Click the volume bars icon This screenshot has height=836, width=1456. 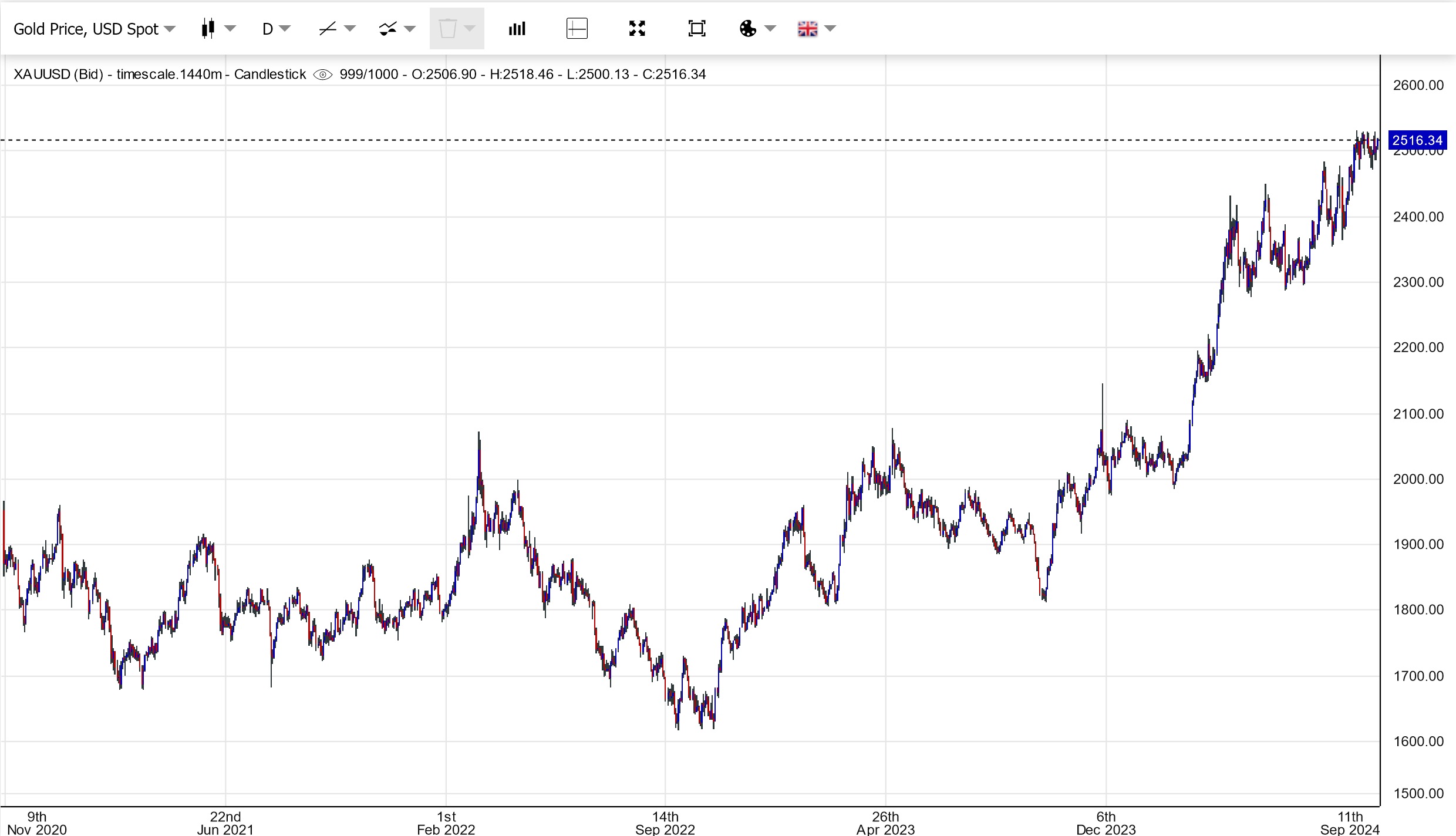tap(517, 28)
